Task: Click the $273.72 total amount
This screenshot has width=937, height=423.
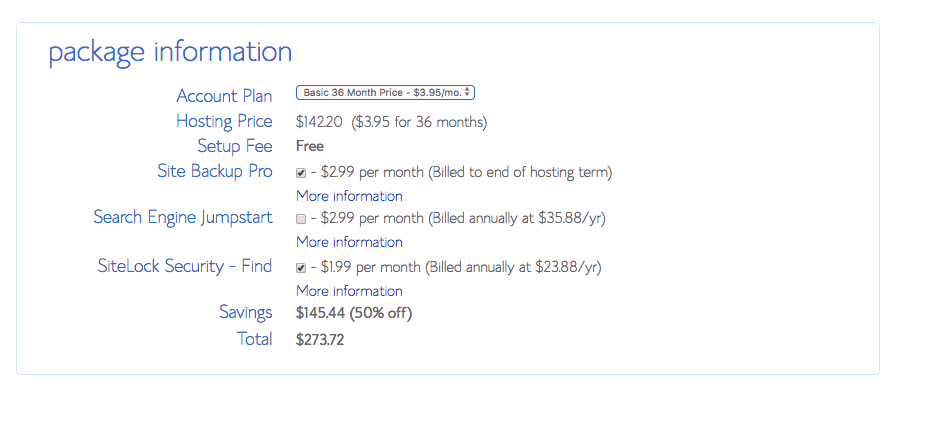Action: pyautogui.click(x=320, y=340)
